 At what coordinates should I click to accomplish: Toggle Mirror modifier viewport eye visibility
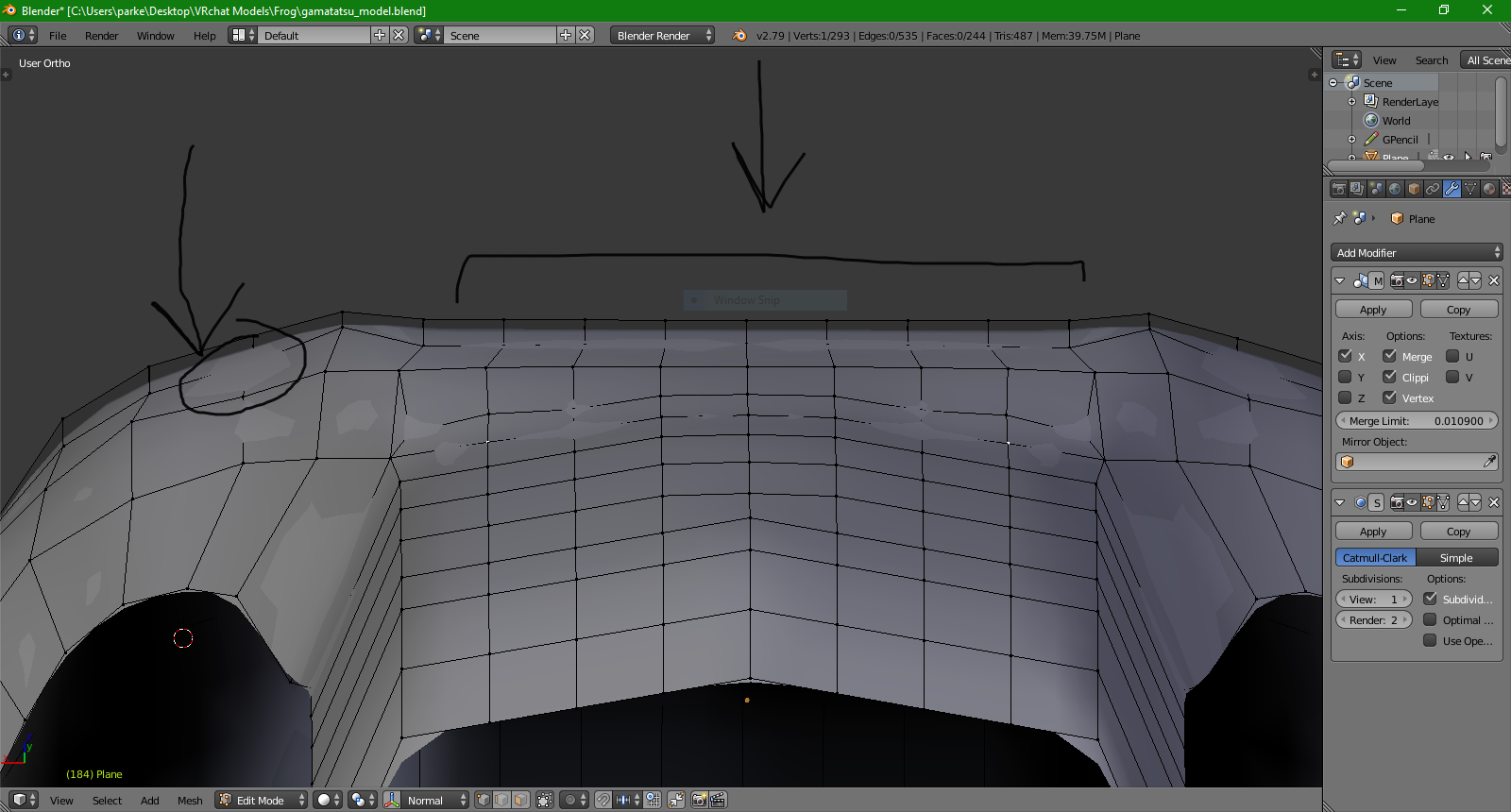click(x=1412, y=280)
